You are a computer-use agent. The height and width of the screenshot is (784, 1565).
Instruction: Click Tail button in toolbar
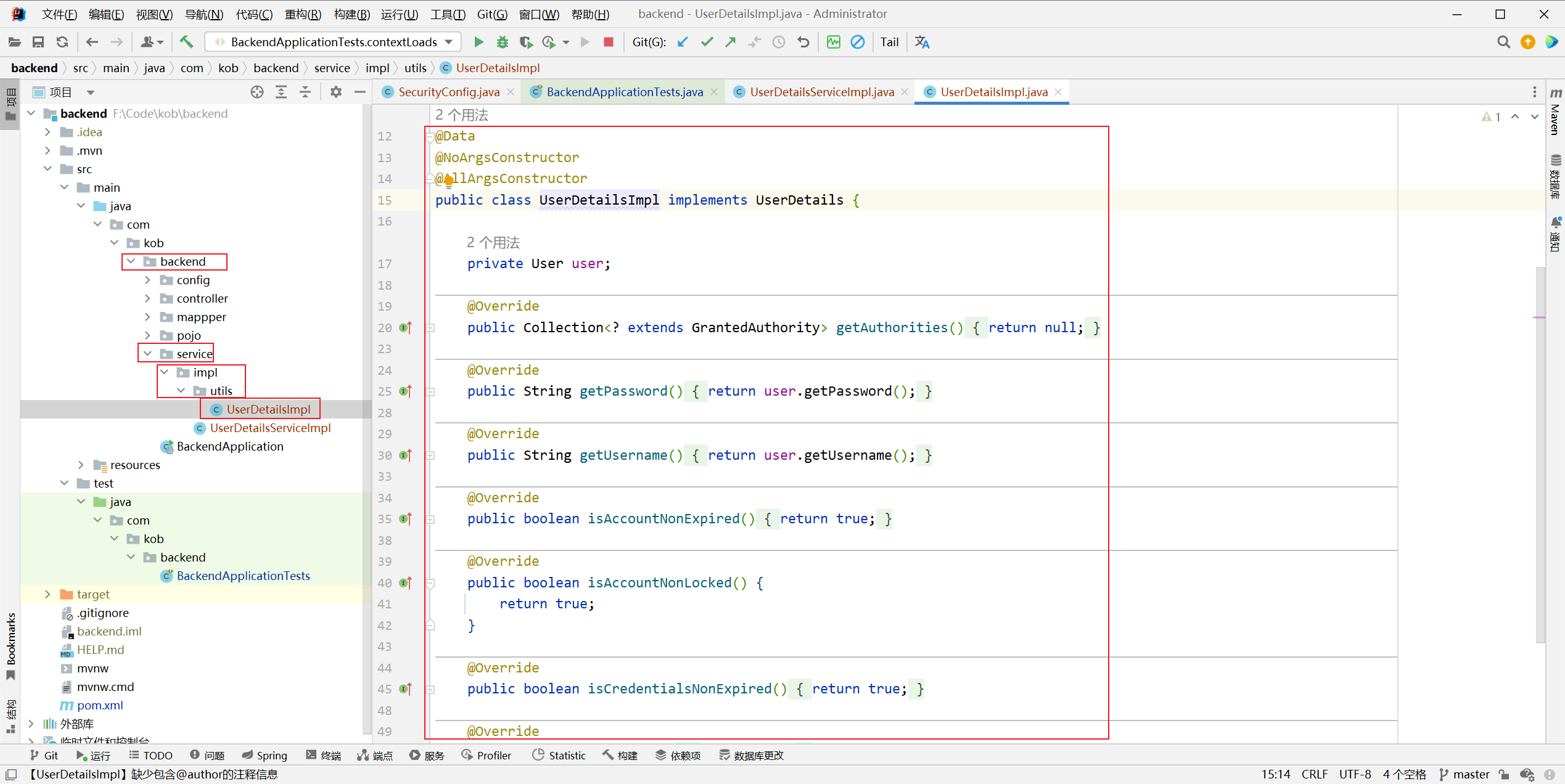tap(889, 42)
